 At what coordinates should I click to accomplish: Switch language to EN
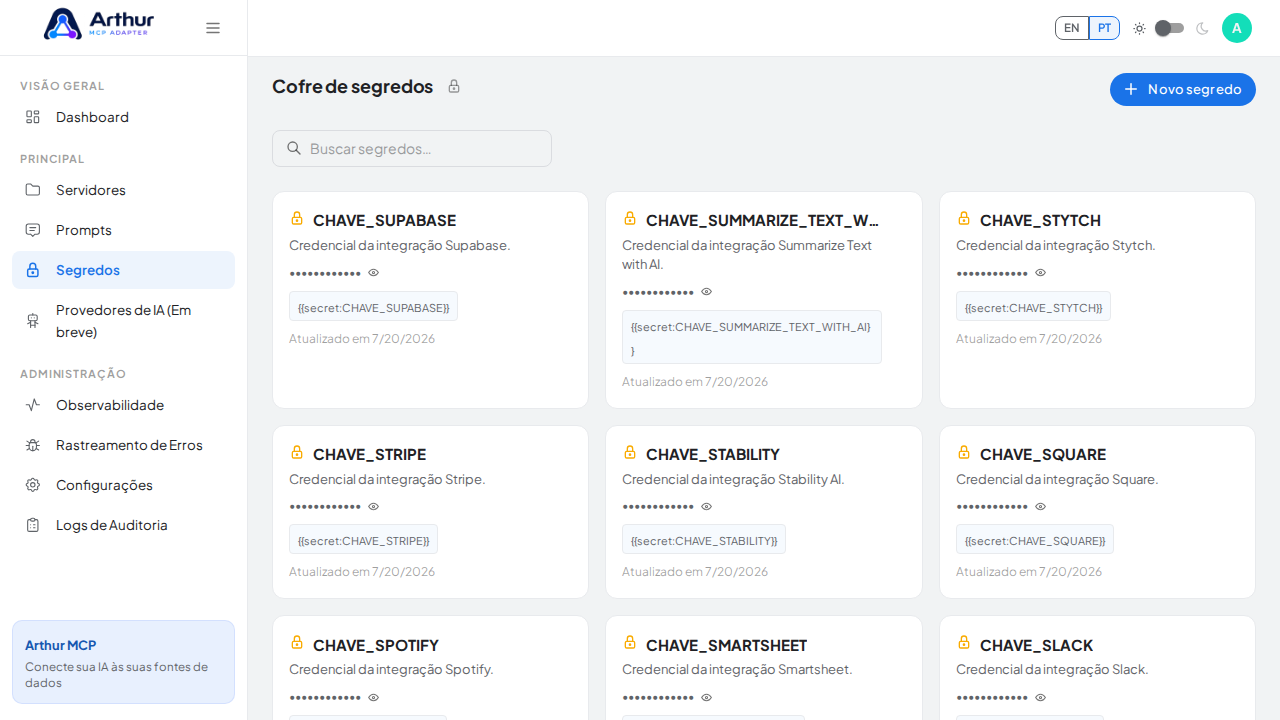pyautogui.click(x=1072, y=28)
